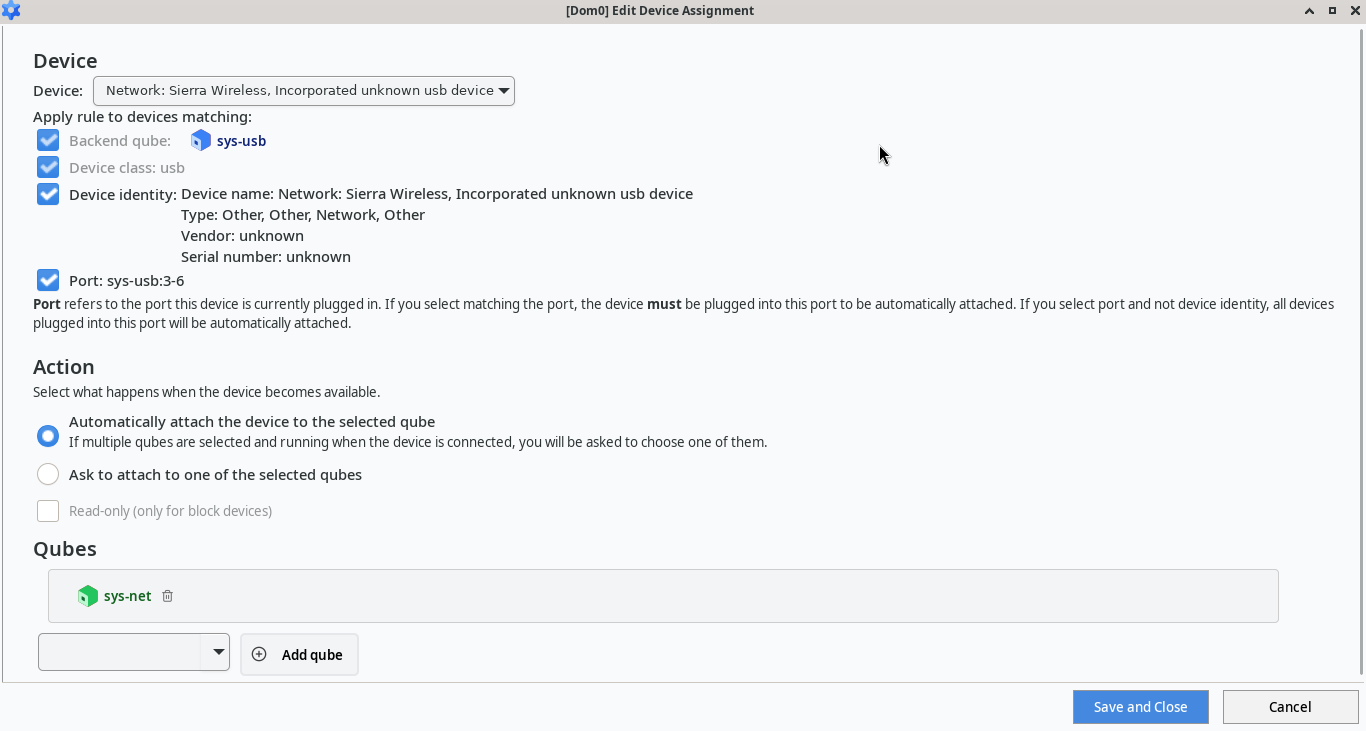The height and width of the screenshot is (731, 1366).
Task: Uncheck the Device identity checkbox
Action: click(47, 194)
